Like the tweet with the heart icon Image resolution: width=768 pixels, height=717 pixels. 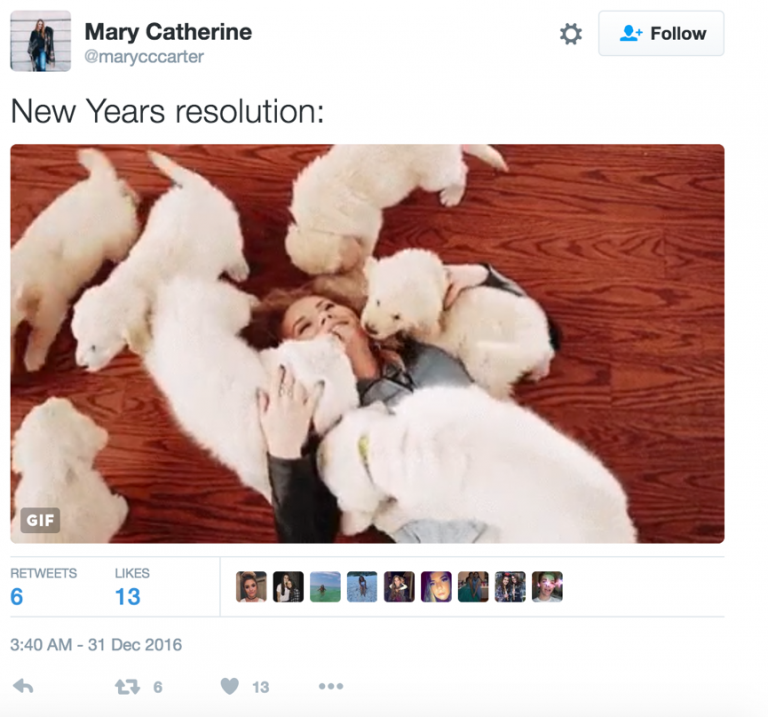(230, 686)
